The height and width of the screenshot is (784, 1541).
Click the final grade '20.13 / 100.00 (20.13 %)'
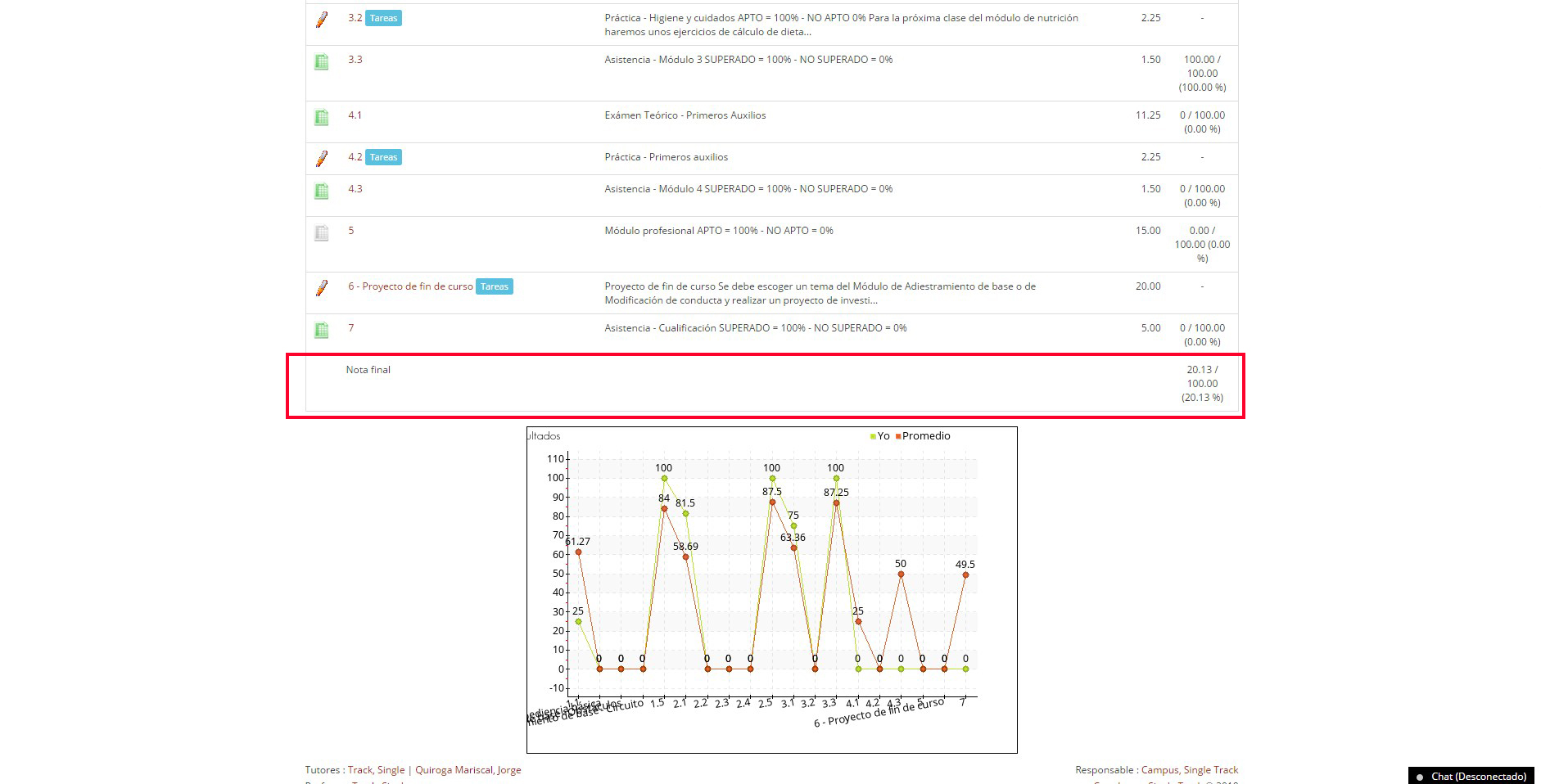click(x=1202, y=383)
